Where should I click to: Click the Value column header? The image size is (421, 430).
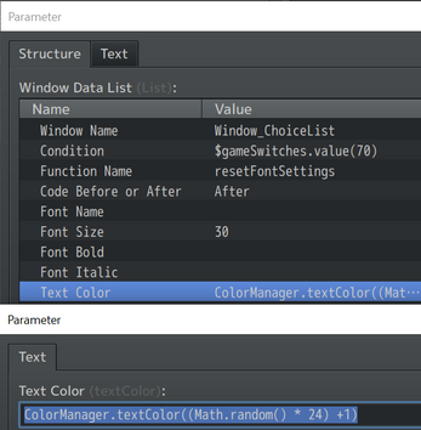click(312, 109)
